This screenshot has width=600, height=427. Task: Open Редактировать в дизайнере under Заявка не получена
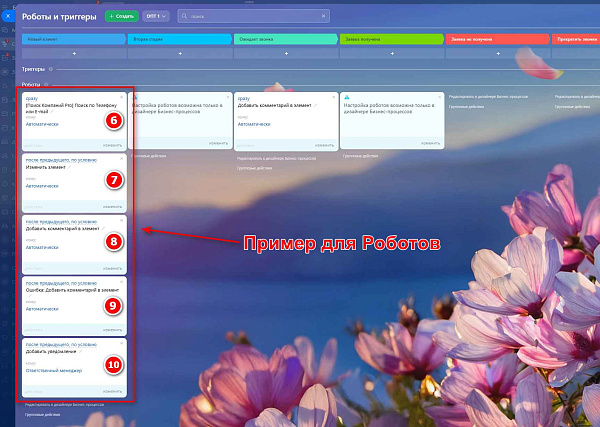click(488, 97)
